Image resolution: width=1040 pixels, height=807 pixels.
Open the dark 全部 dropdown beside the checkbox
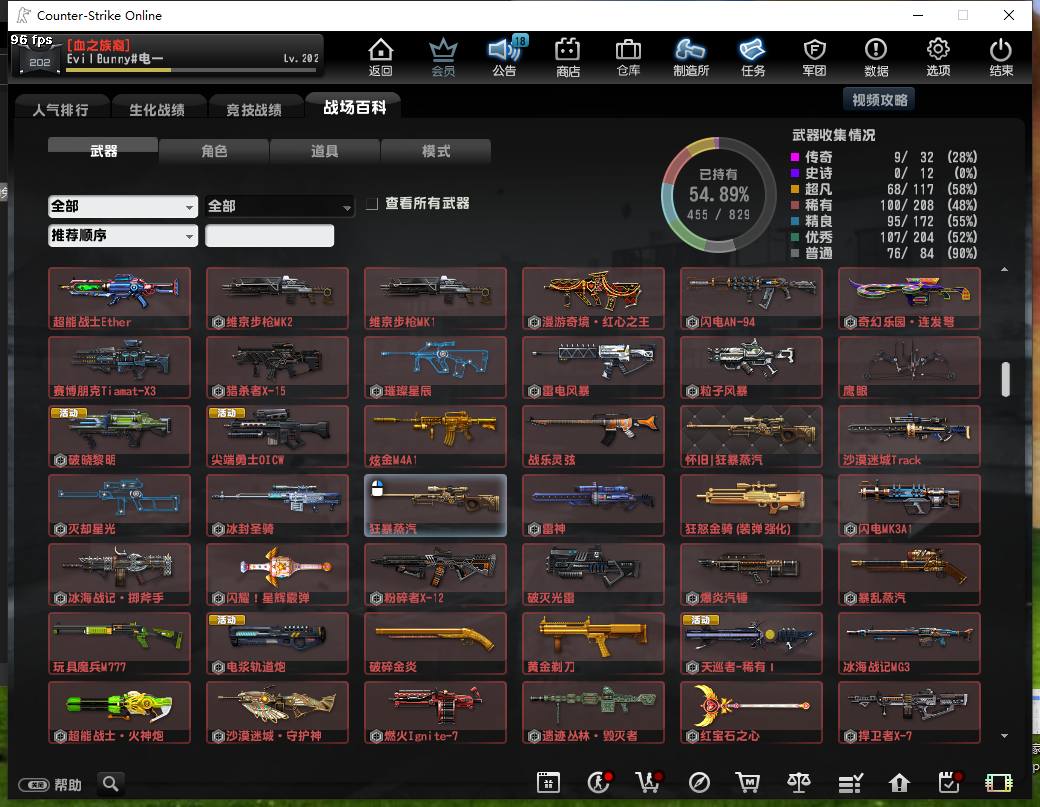(279, 206)
